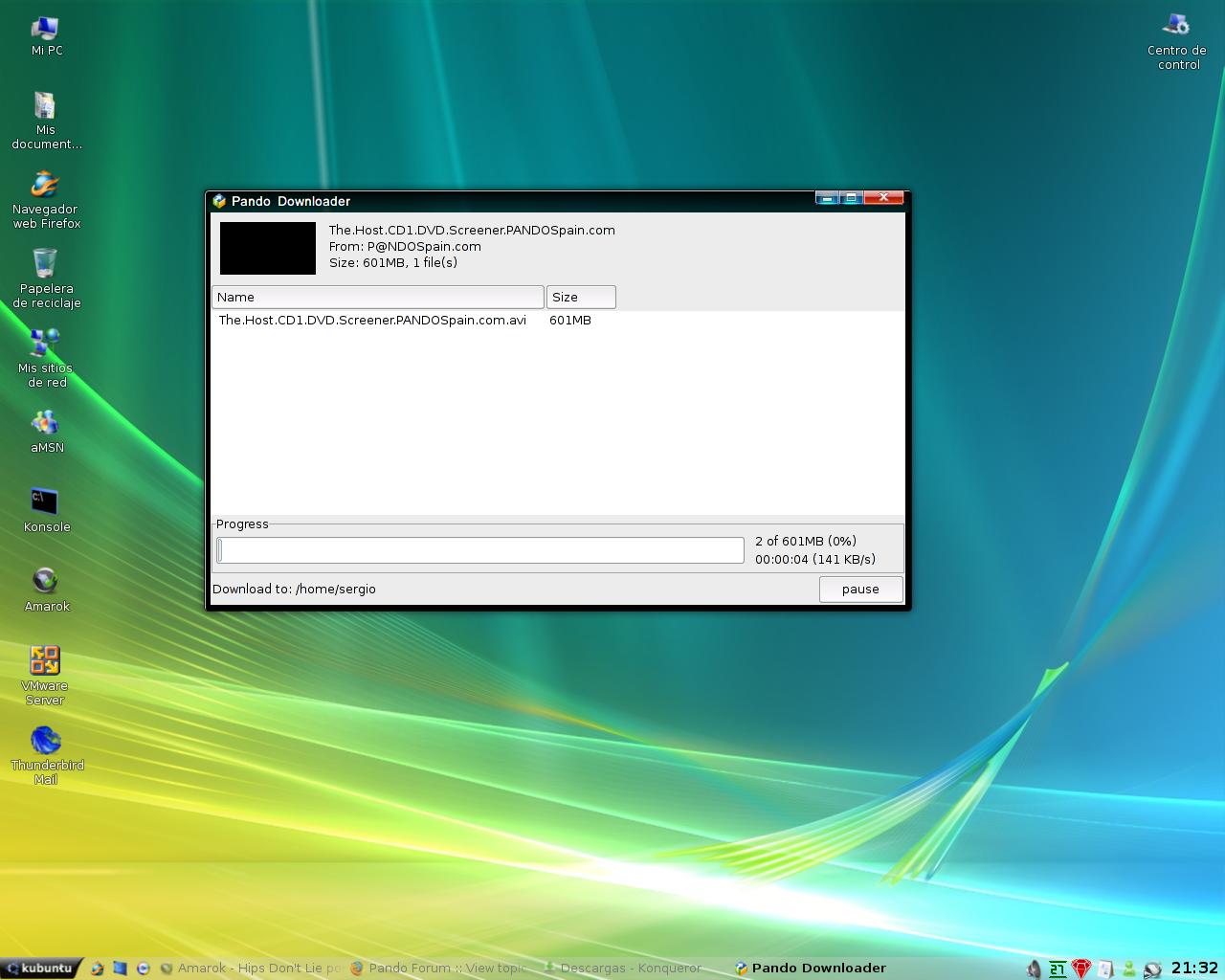Screen dimensions: 1225x980
Task: Sort files by the Size column header
Action: coord(581,298)
